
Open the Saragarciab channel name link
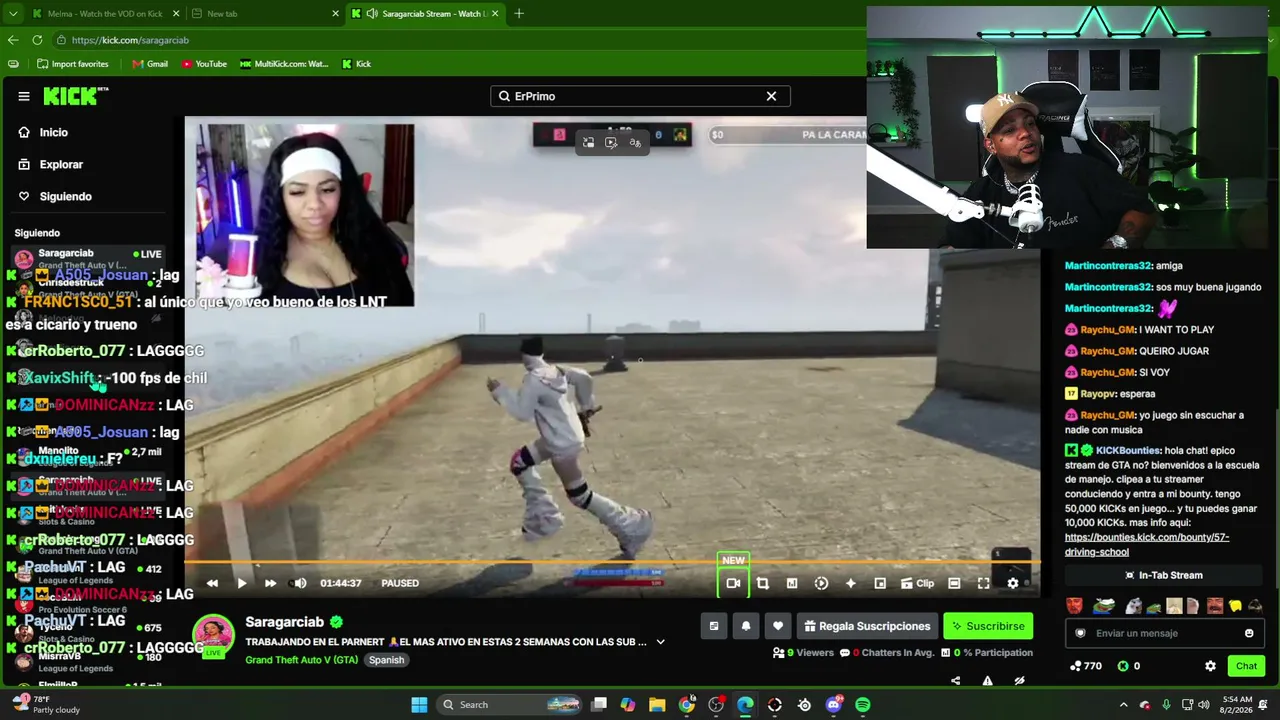285,622
